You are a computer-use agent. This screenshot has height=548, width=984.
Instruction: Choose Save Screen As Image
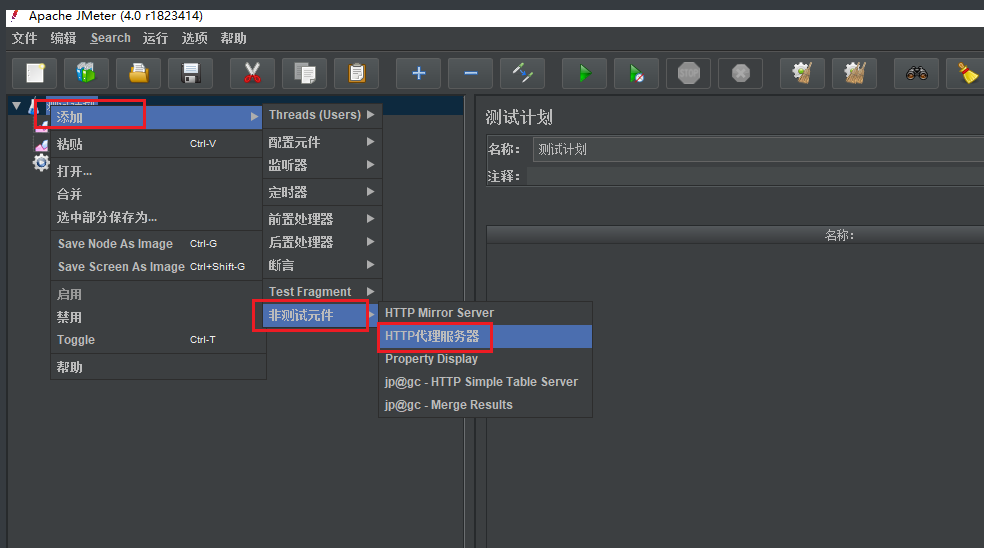[x=158, y=267]
